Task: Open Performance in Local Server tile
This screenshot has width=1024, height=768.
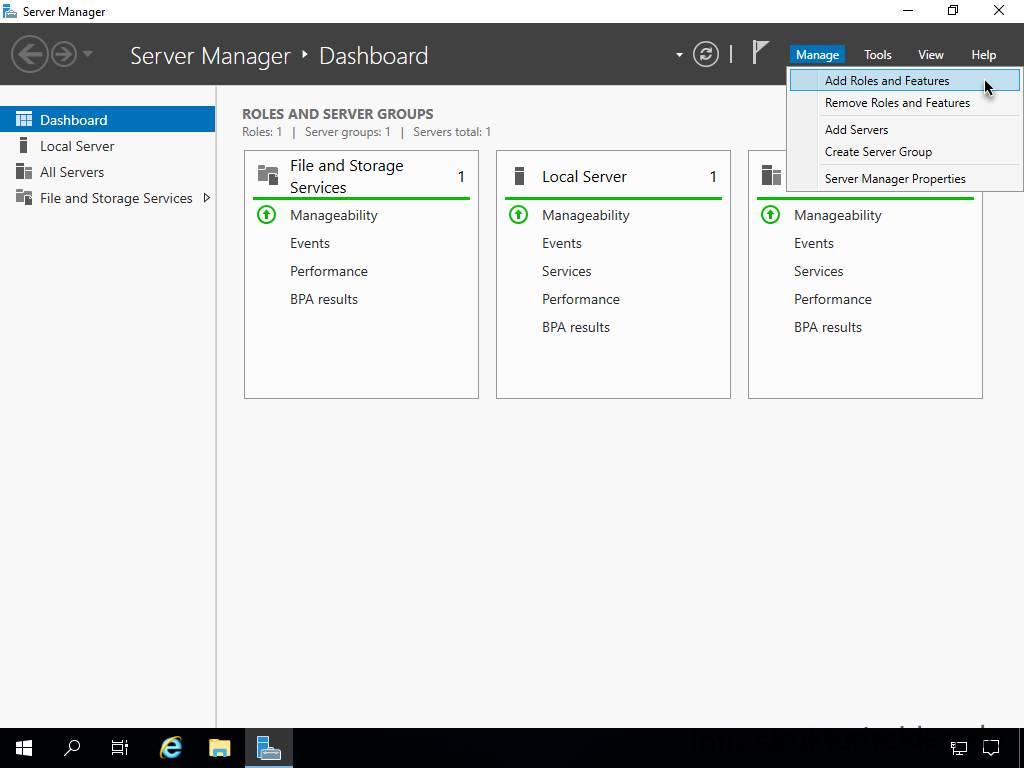Action: click(581, 299)
